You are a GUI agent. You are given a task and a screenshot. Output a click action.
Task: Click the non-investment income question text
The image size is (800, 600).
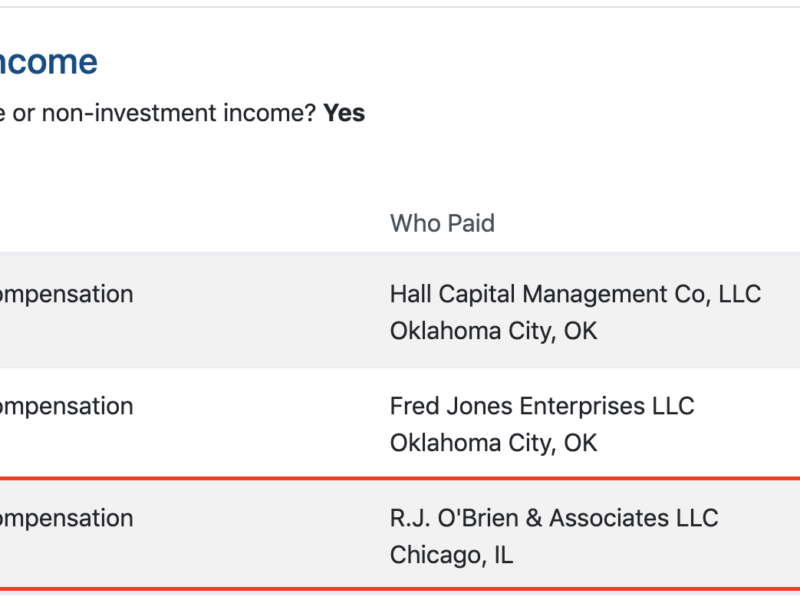[x=160, y=113]
